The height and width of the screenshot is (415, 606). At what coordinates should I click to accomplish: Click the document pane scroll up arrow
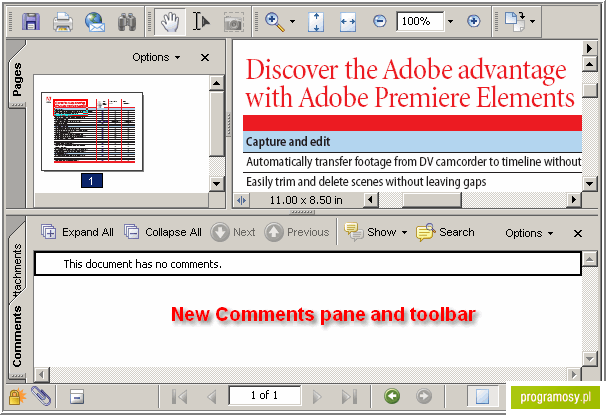(x=589, y=63)
